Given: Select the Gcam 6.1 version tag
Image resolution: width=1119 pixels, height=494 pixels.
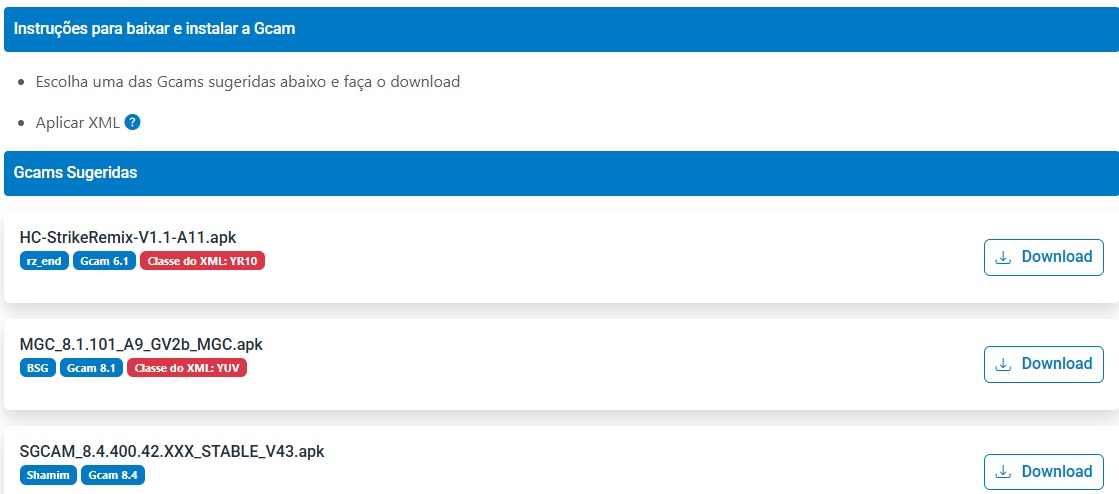Looking at the screenshot, I should [x=103, y=261].
